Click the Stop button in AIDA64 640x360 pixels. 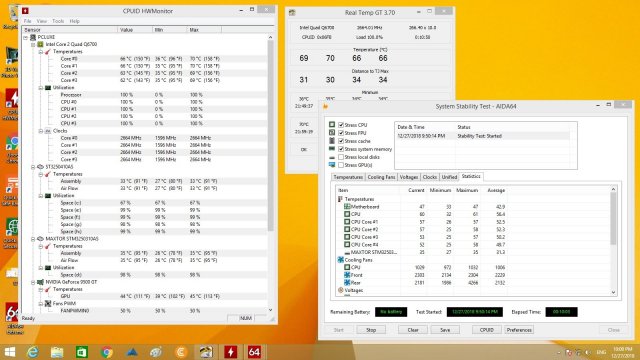point(371,330)
